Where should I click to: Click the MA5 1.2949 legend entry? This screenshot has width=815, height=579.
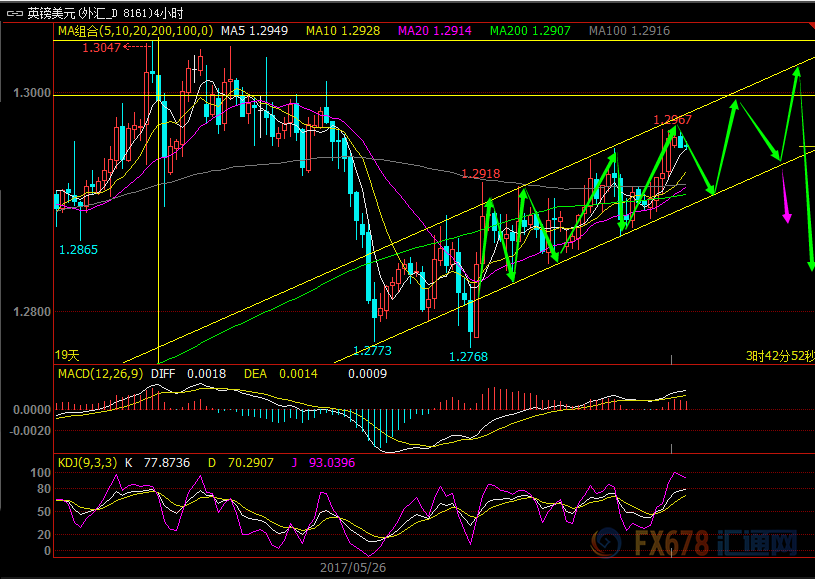pyautogui.click(x=254, y=31)
